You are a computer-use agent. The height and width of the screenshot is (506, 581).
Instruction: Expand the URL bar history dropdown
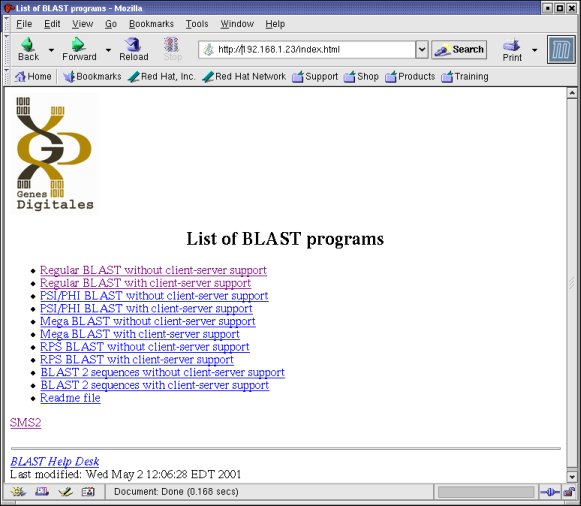pyautogui.click(x=422, y=49)
